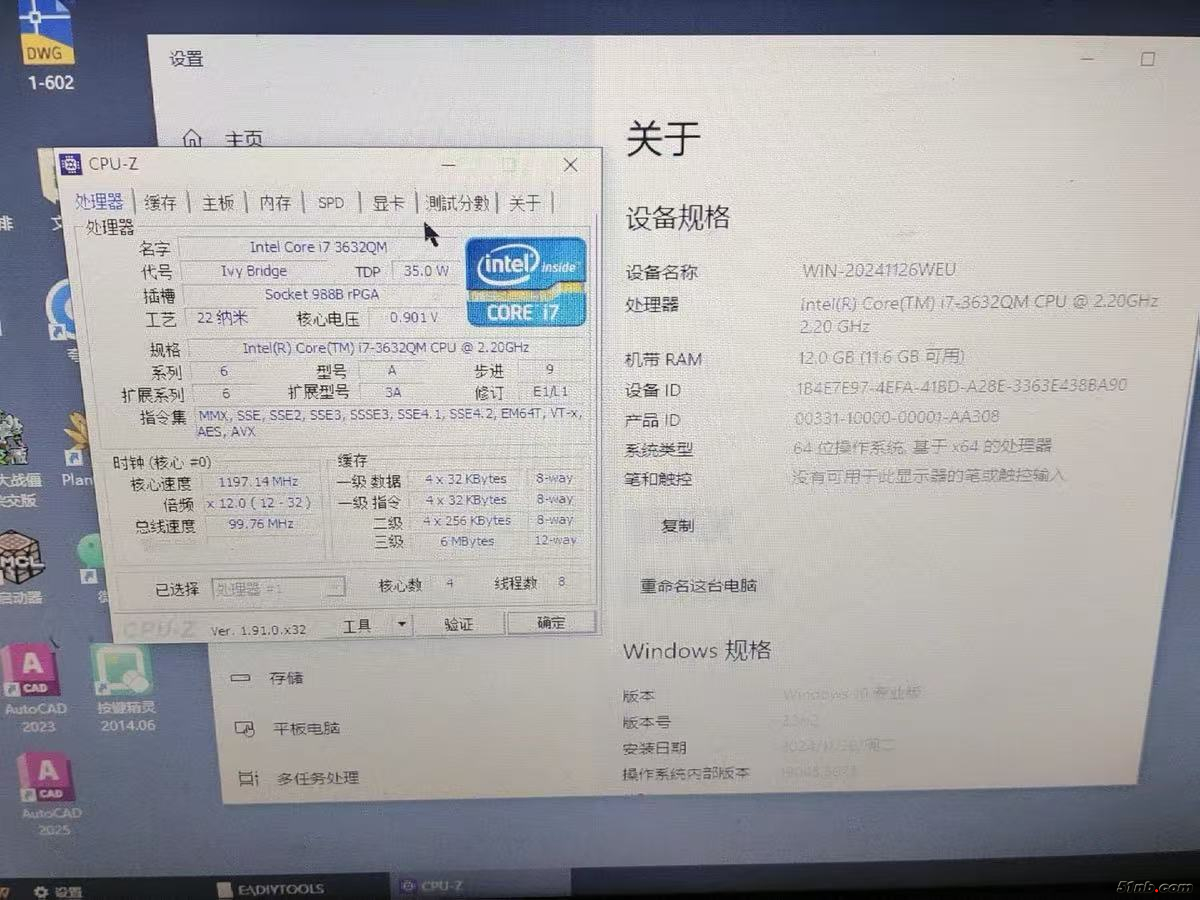The image size is (1200, 900).
Task: Click the 规格 field in CPU-Z
Action: point(386,348)
